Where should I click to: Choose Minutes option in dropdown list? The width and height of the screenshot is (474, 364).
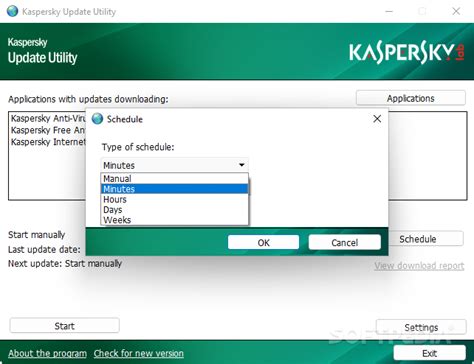tap(174, 189)
